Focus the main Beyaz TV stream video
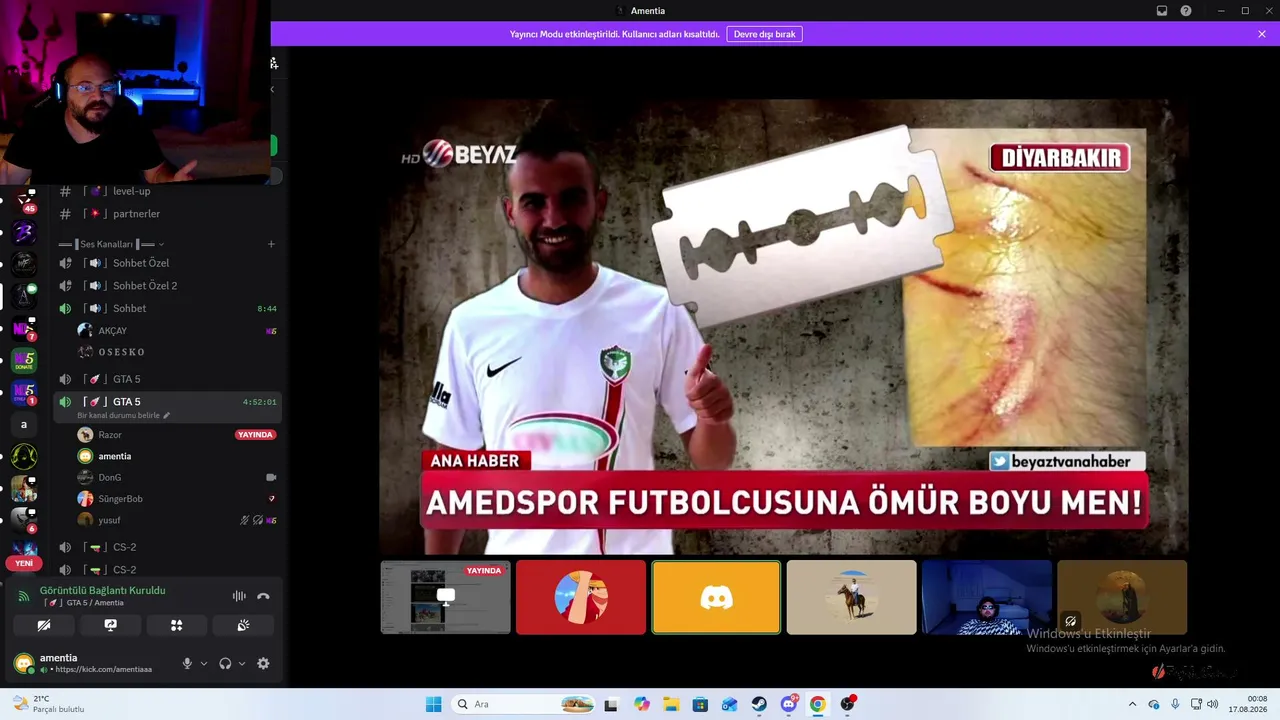Viewport: 1280px width, 720px height. [x=783, y=326]
